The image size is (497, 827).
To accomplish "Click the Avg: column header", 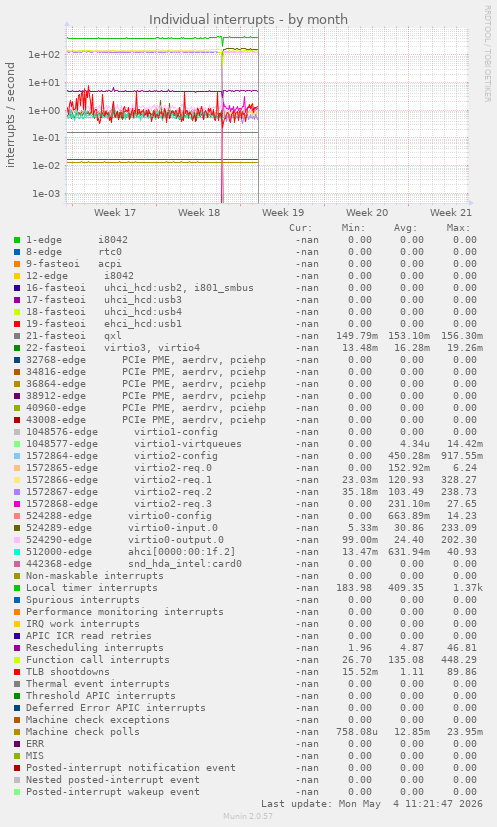I will coord(405,228).
